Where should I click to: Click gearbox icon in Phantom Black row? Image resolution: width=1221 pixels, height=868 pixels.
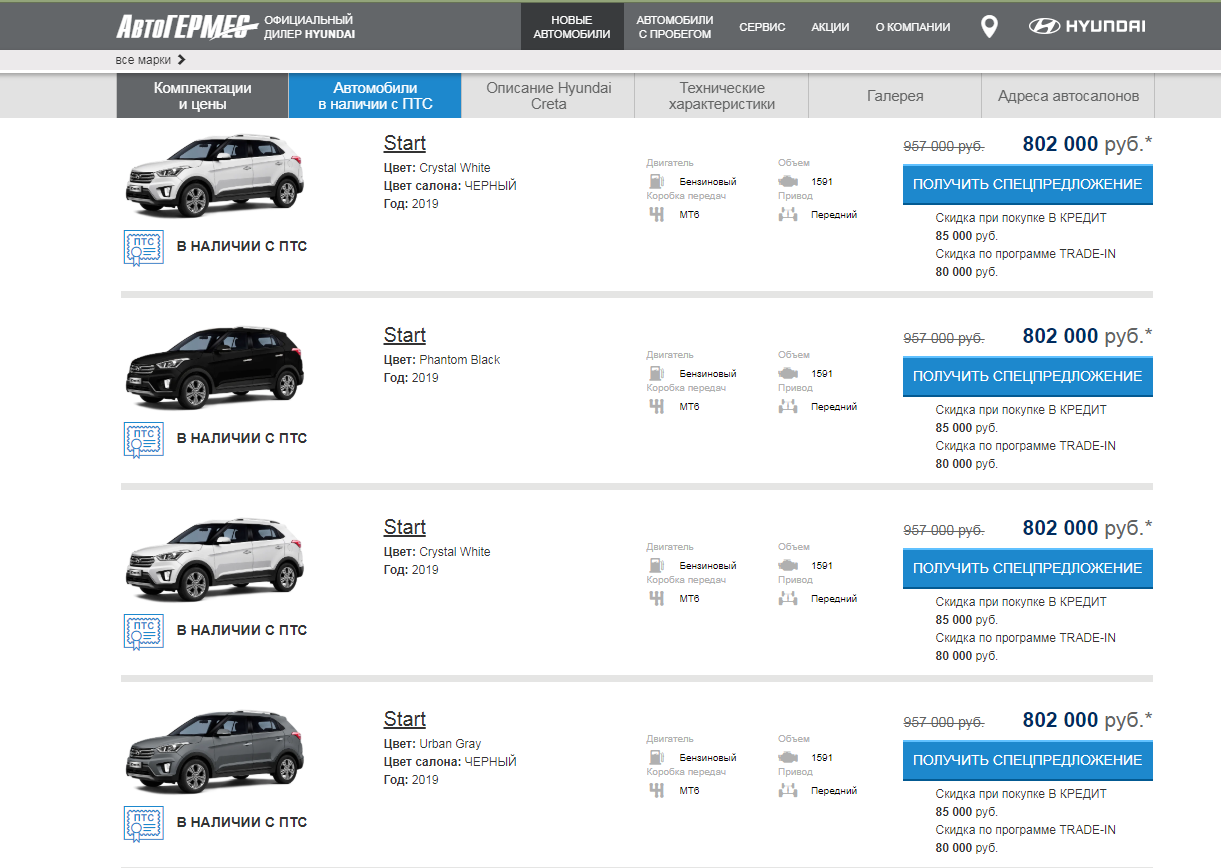pos(657,406)
